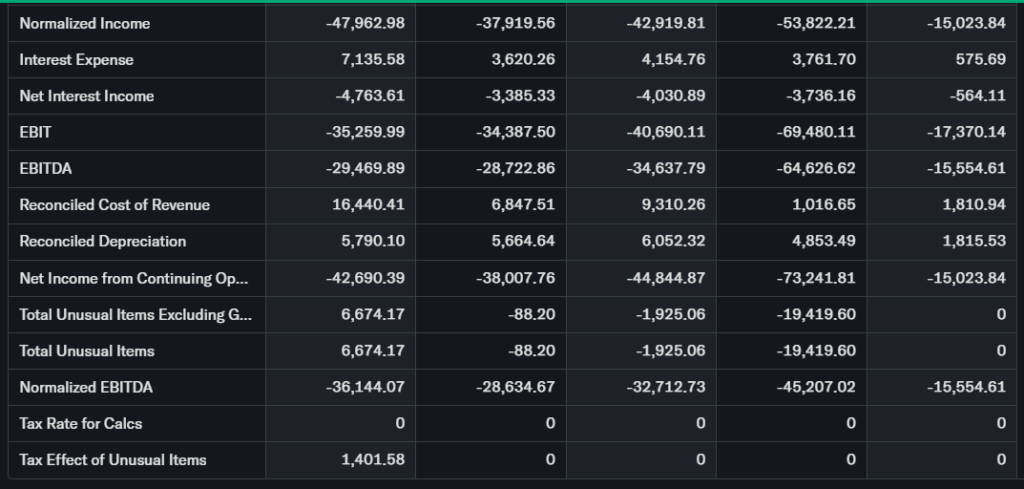This screenshot has width=1024, height=489.
Task: Click the 1,401.58 tax effect value
Action: pyautogui.click(x=372, y=460)
